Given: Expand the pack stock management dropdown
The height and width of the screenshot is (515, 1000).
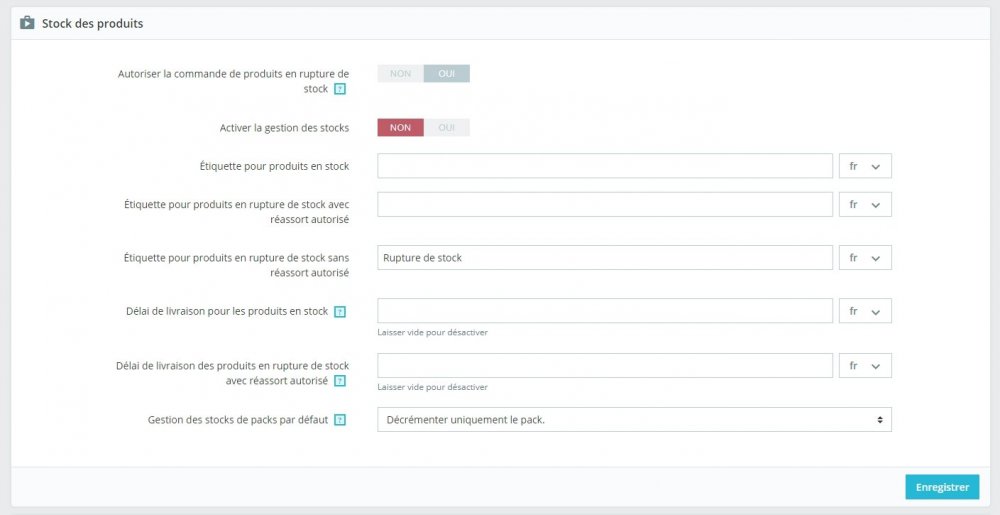Looking at the screenshot, I should point(634,420).
